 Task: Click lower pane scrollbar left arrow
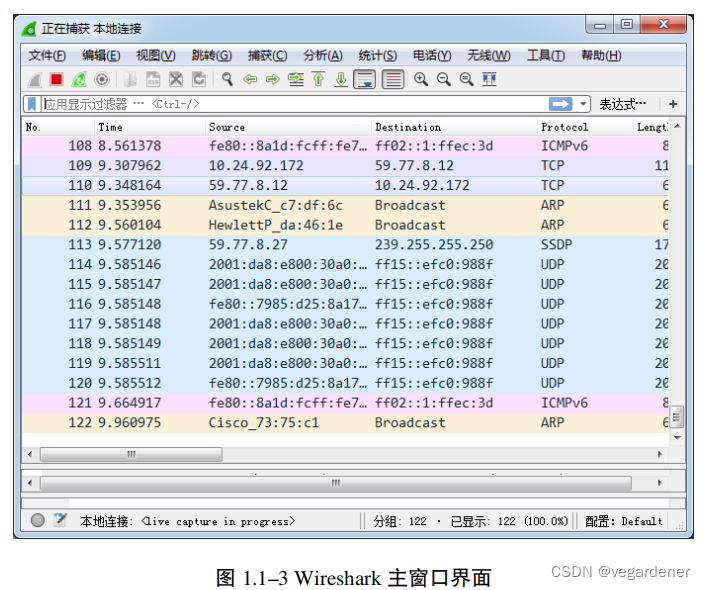click(30, 483)
